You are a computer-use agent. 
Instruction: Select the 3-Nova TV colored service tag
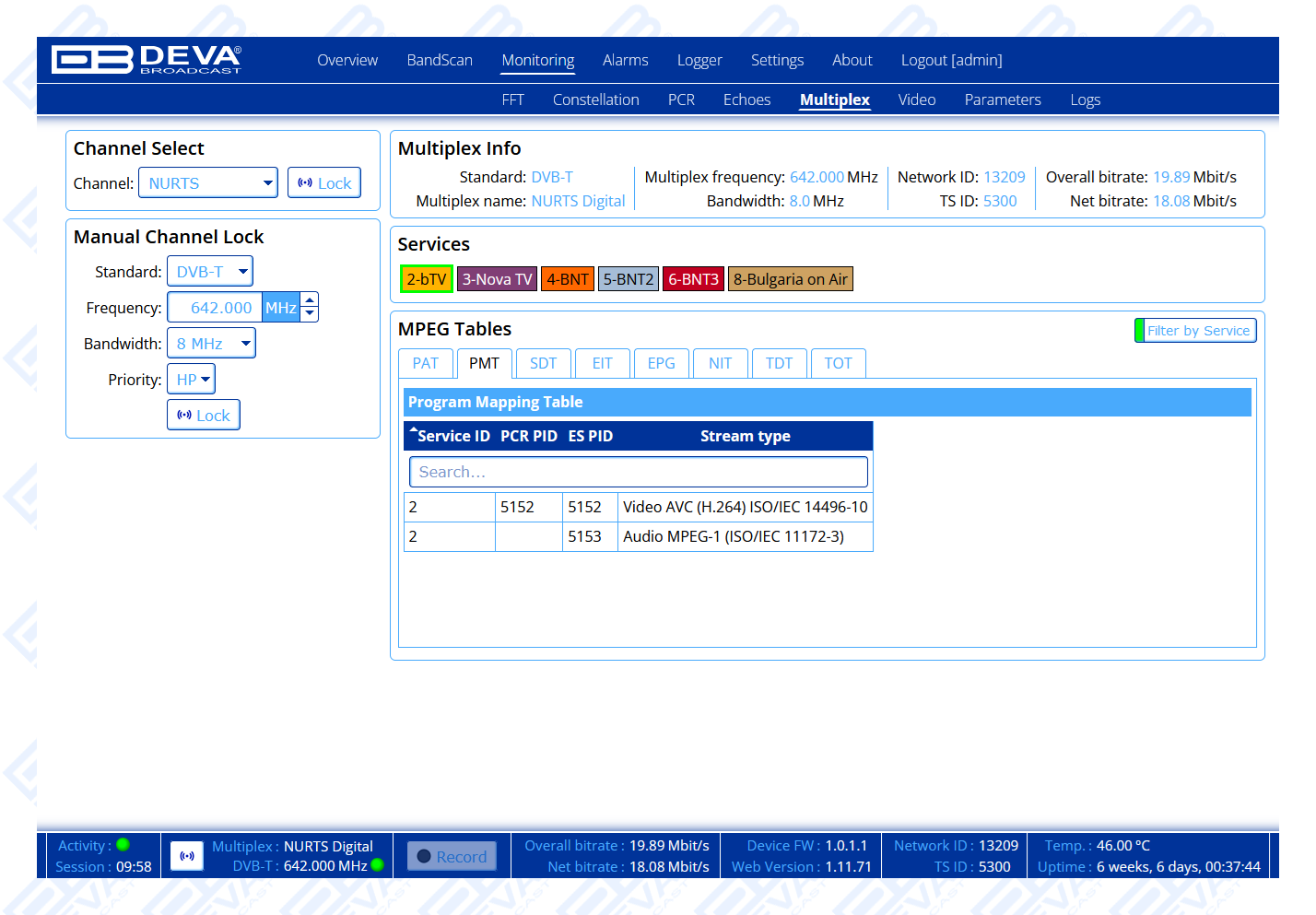[x=497, y=279]
